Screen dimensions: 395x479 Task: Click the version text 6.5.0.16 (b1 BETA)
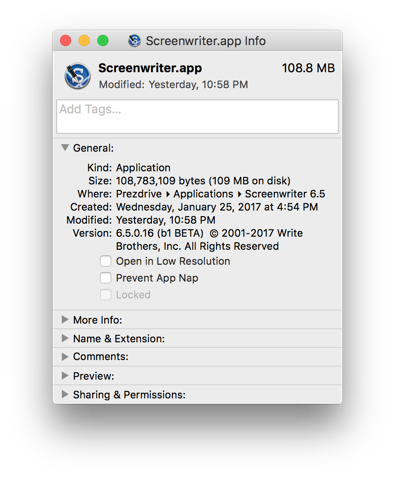160,233
